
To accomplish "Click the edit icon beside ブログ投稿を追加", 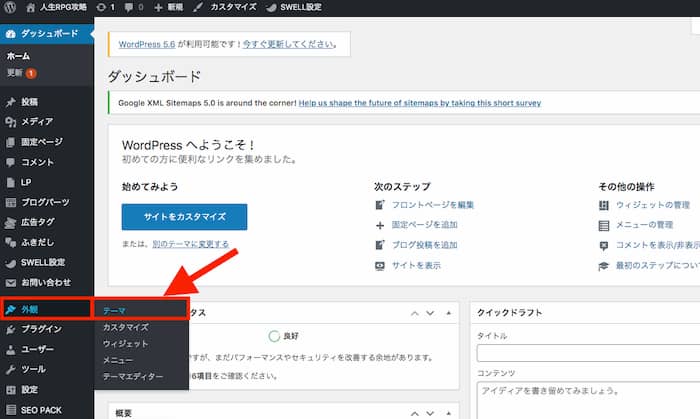I will pos(380,245).
